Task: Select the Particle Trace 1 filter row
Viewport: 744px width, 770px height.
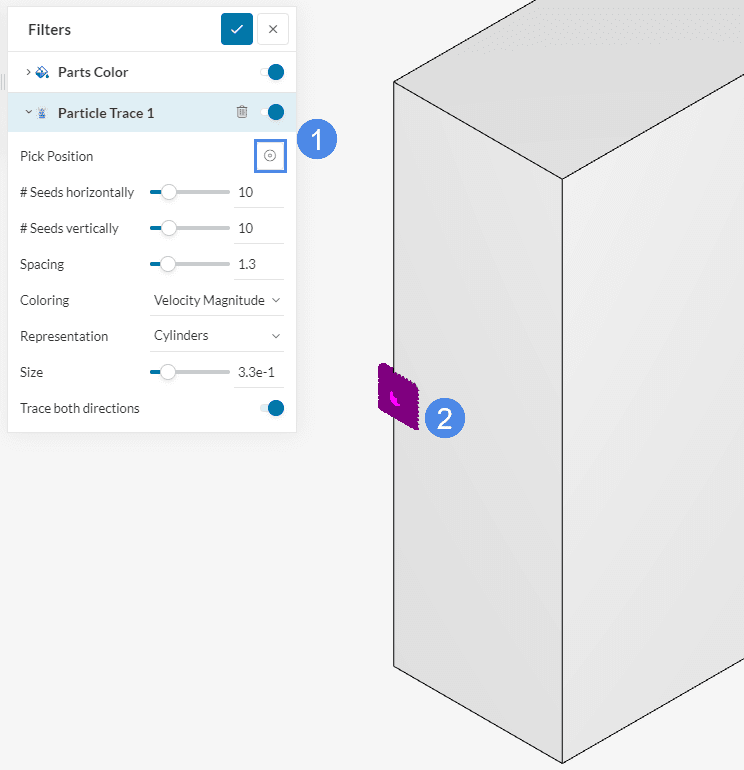Action: pyautogui.click(x=130, y=113)
